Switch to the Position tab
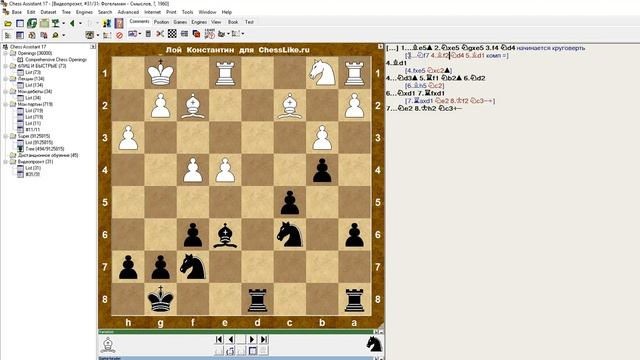The width and height of the screenshot is (640, 360). [161, 22]
